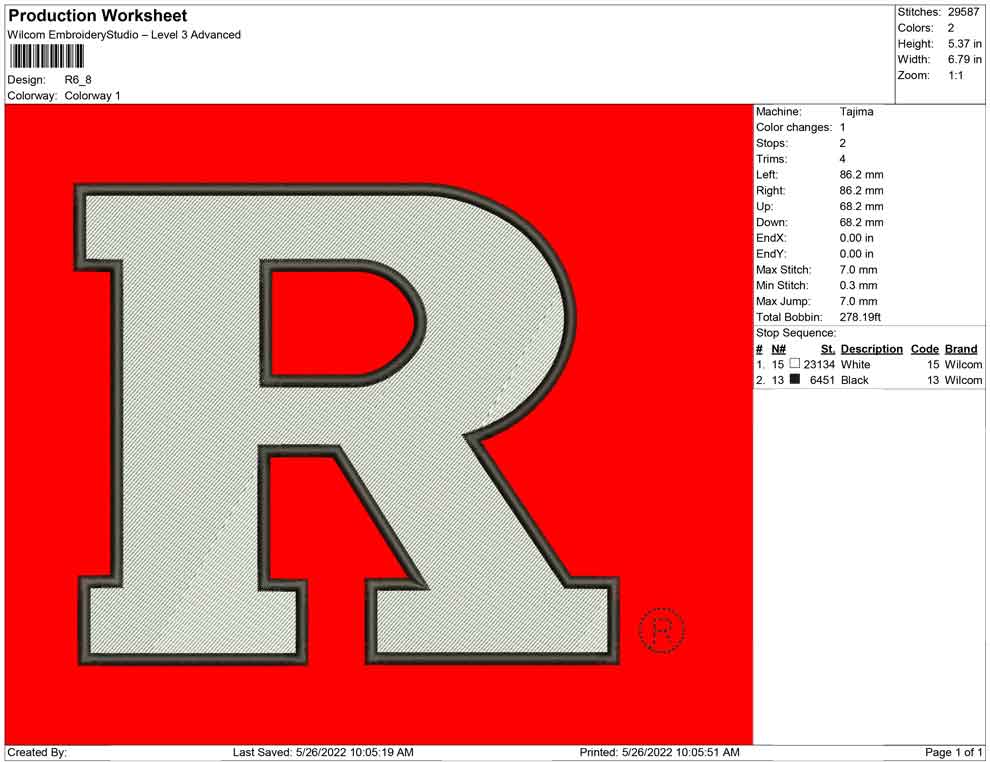
Task: Select the Machine value Tajima
Action: pyautogui.click(x=856, y=112)
